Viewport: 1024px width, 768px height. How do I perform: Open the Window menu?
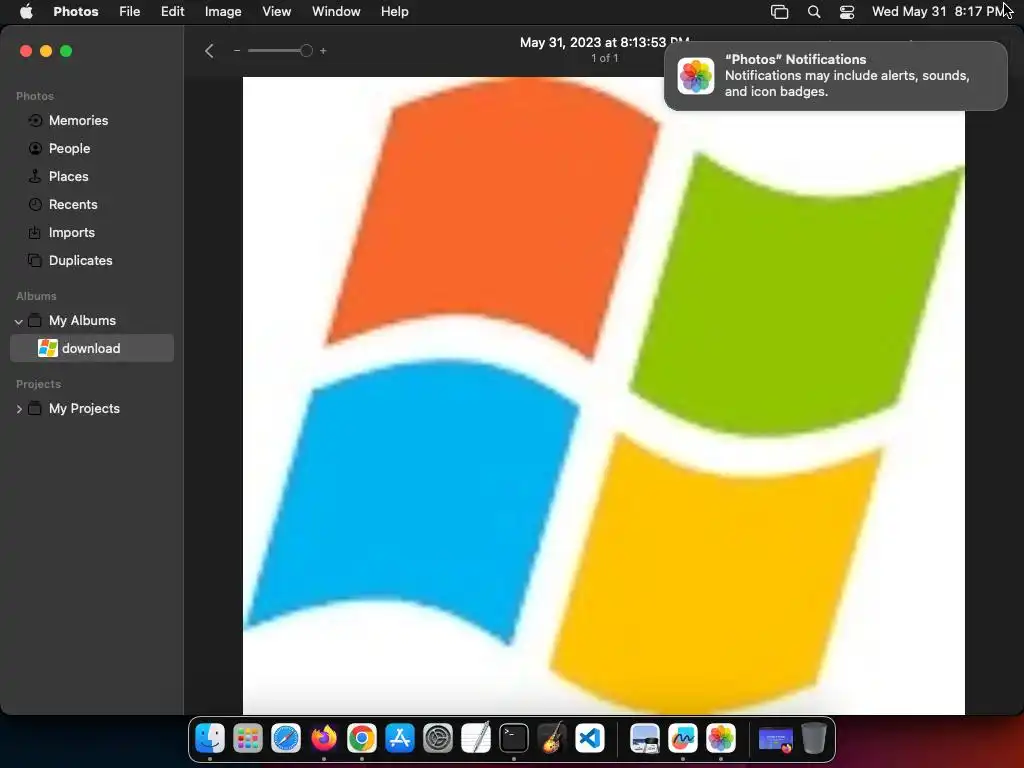tap(336, 12)
